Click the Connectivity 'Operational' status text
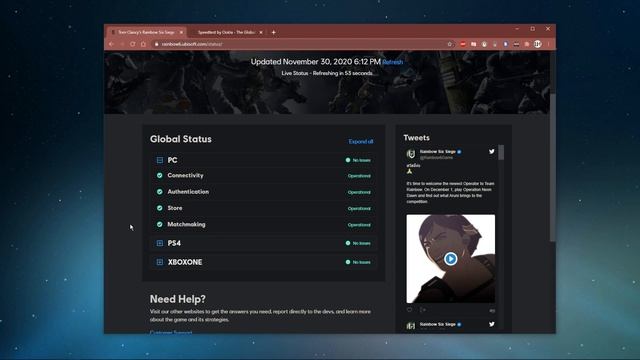The height and width of the screenshot is (360, 640). (x=359, y=176)
